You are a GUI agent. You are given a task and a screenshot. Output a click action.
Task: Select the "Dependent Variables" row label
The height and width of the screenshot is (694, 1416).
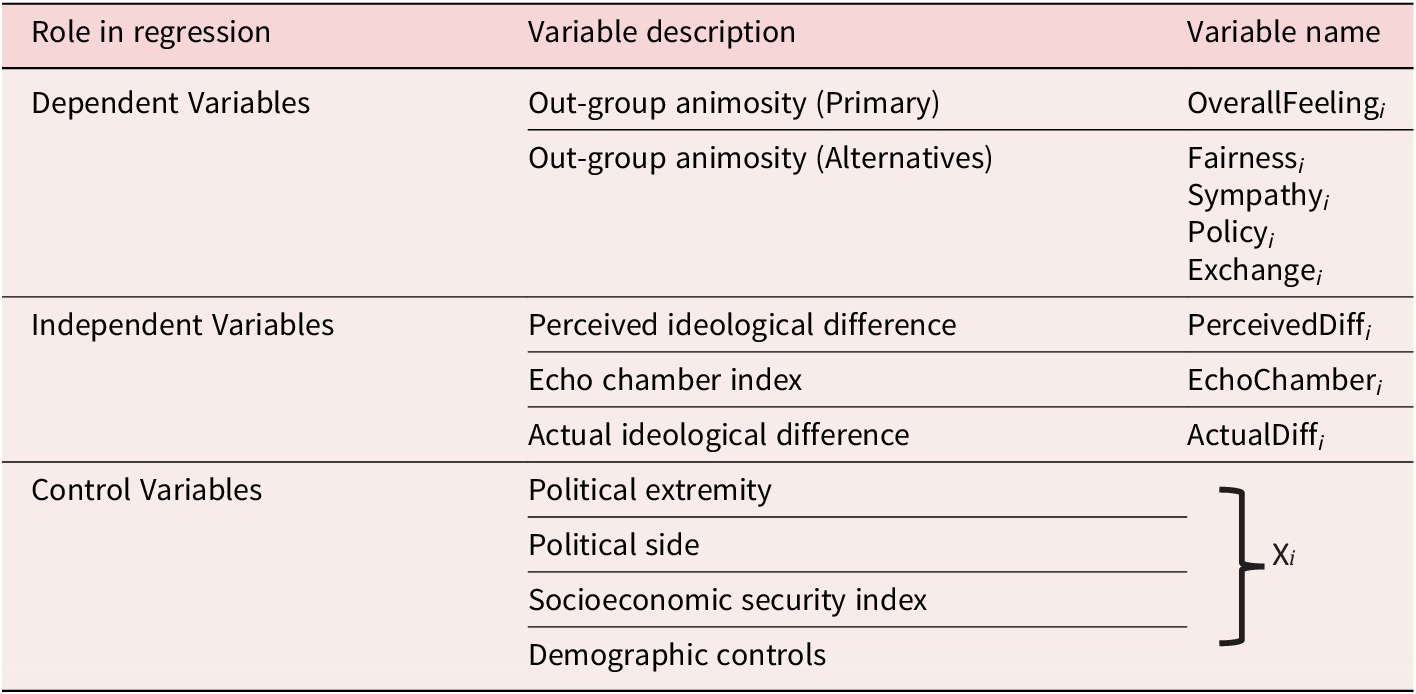[171, 103]
